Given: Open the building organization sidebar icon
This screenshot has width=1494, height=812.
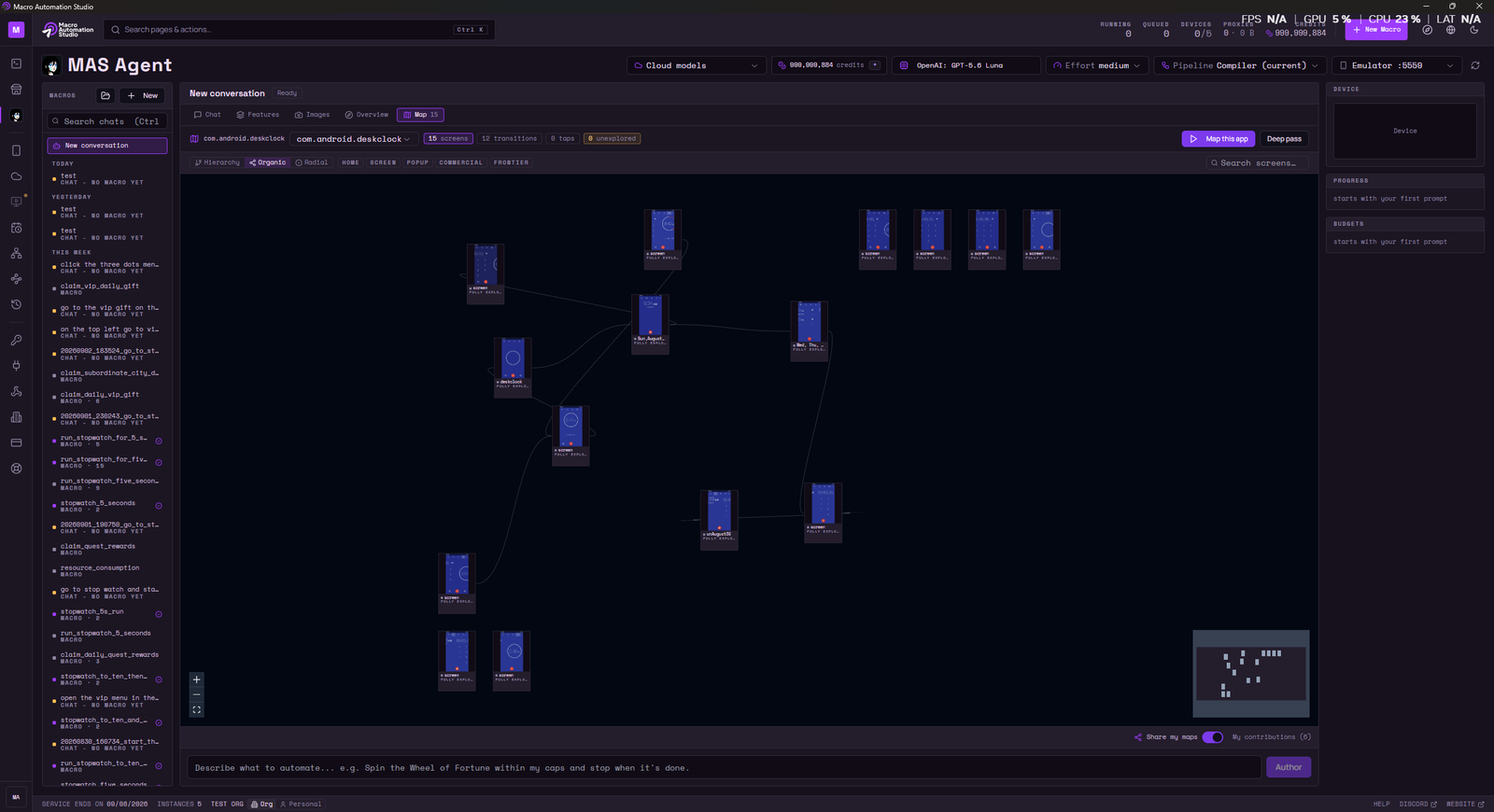Looking at the screenshot, I should (x=16, y=417).
